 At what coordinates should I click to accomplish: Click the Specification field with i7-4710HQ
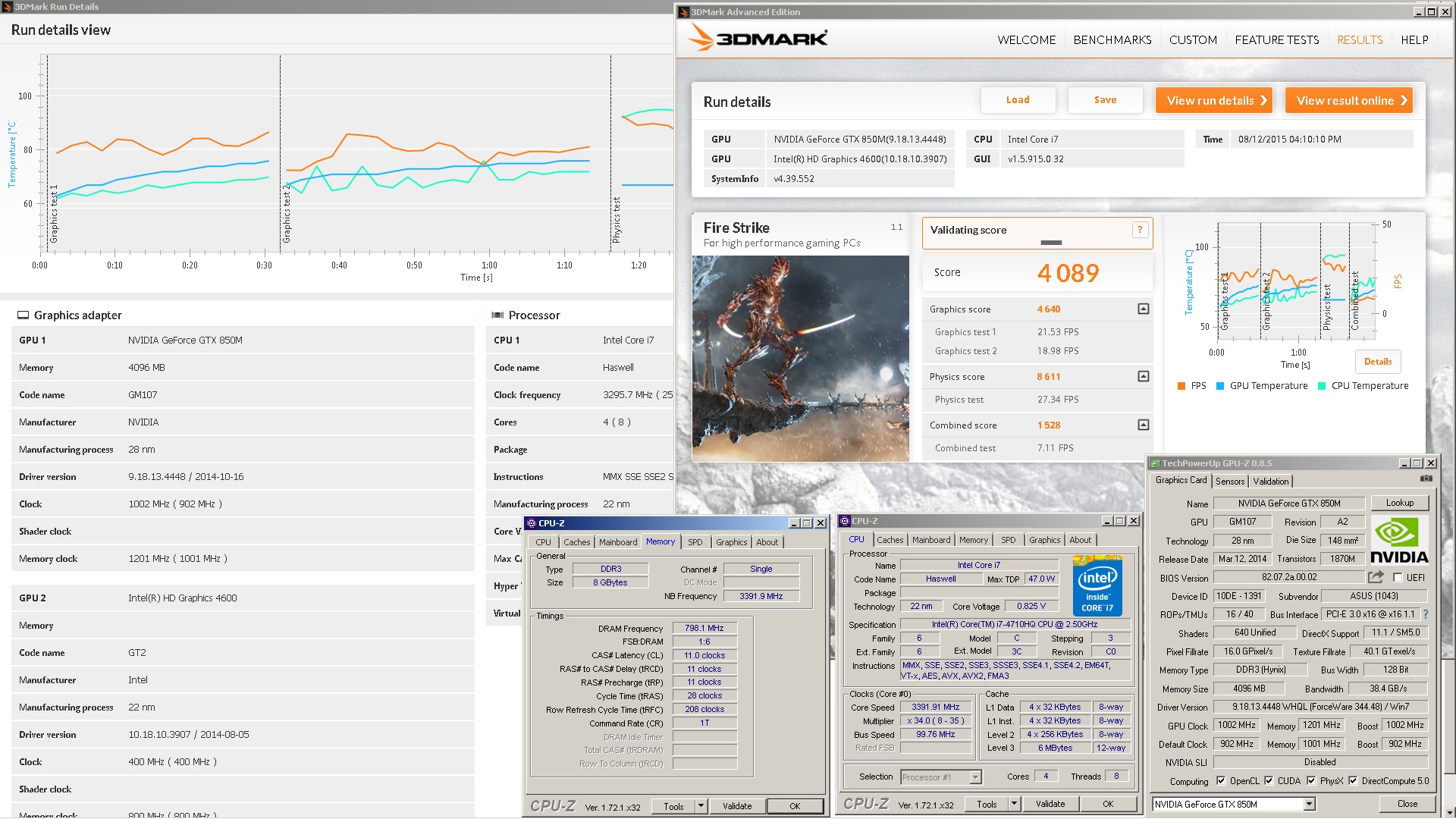tap(1014, 624)
